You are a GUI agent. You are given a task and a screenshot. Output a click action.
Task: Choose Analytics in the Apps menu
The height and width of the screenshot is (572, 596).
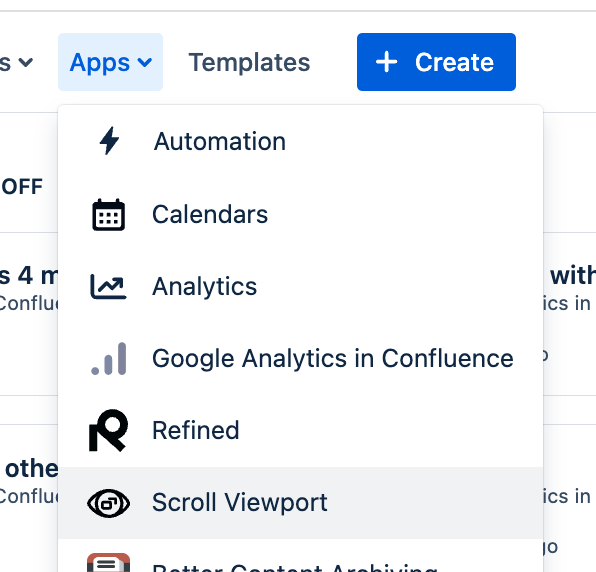[x=300, y=286]
